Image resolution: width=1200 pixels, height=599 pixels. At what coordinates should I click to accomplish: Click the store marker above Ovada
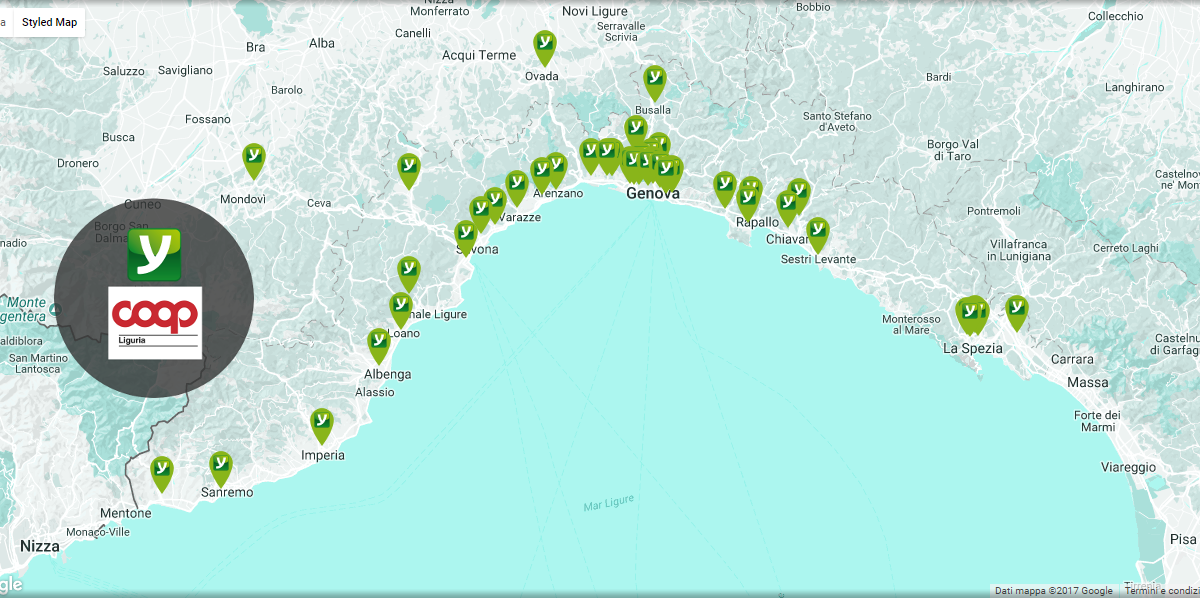544,46
